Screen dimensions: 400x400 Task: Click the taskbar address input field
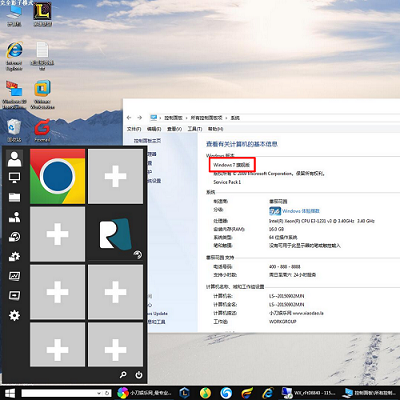66,393
